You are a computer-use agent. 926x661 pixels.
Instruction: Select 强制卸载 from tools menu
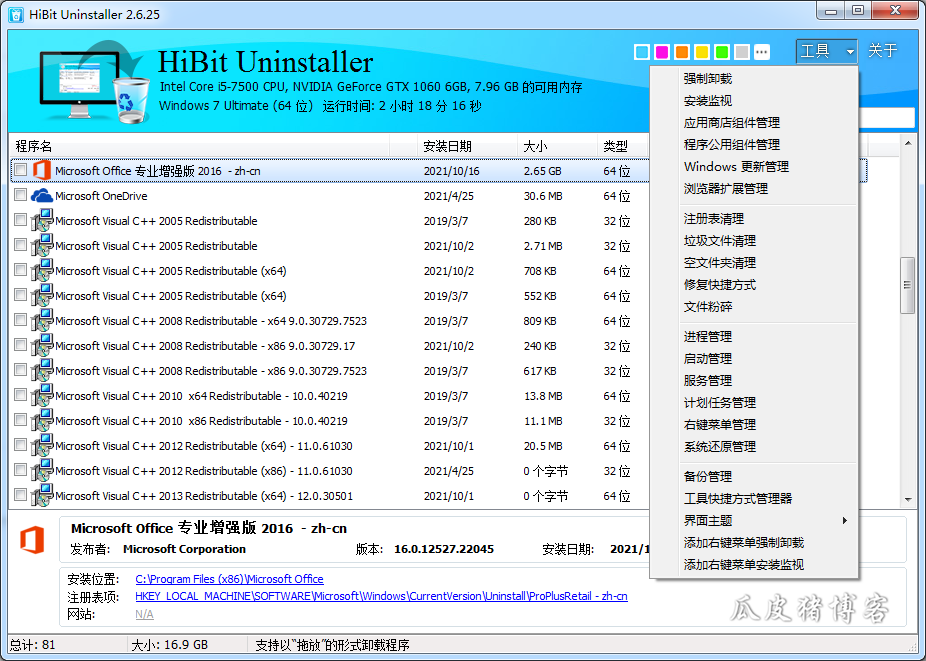(754, 79)
